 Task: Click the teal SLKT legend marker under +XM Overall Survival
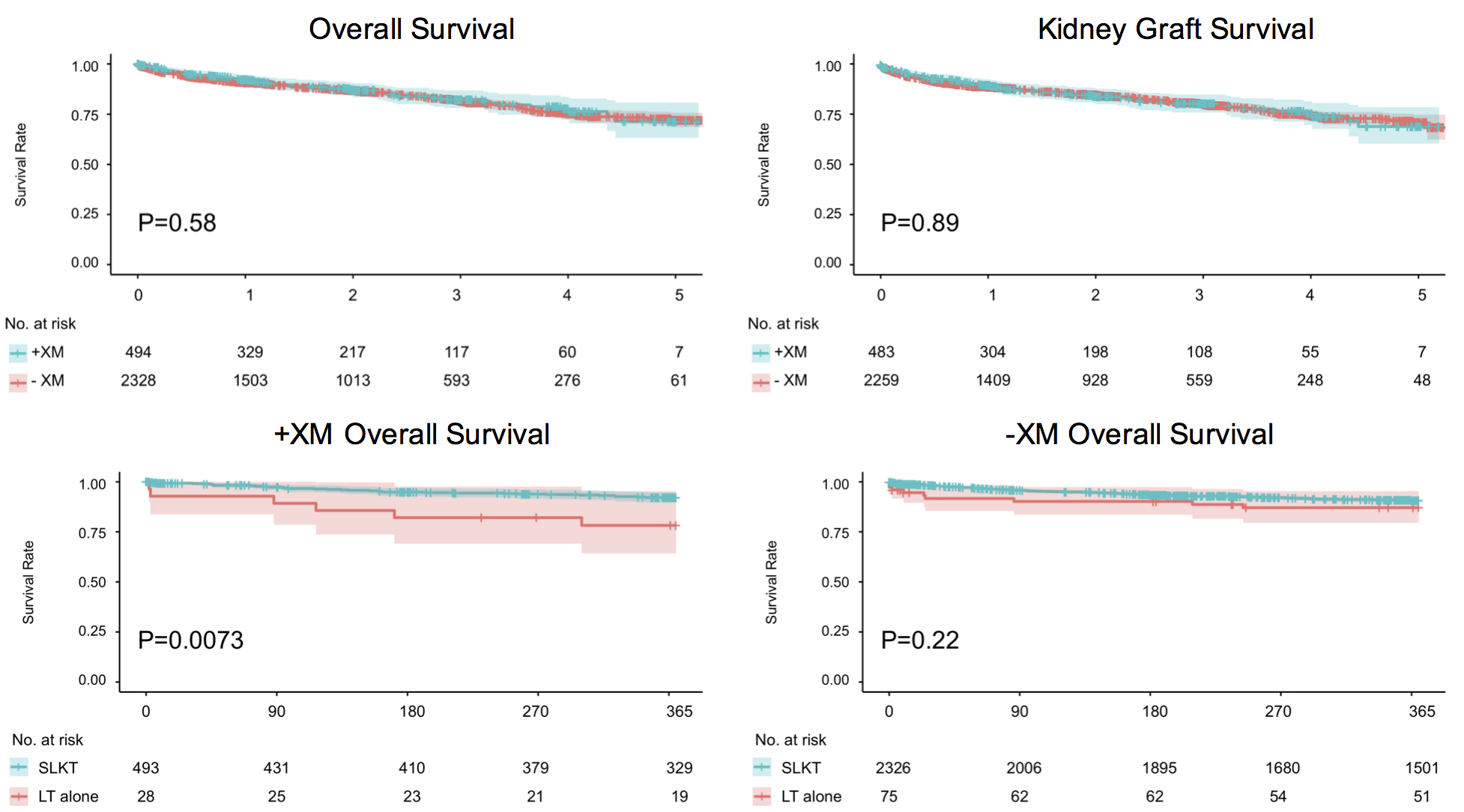(19, 768)
